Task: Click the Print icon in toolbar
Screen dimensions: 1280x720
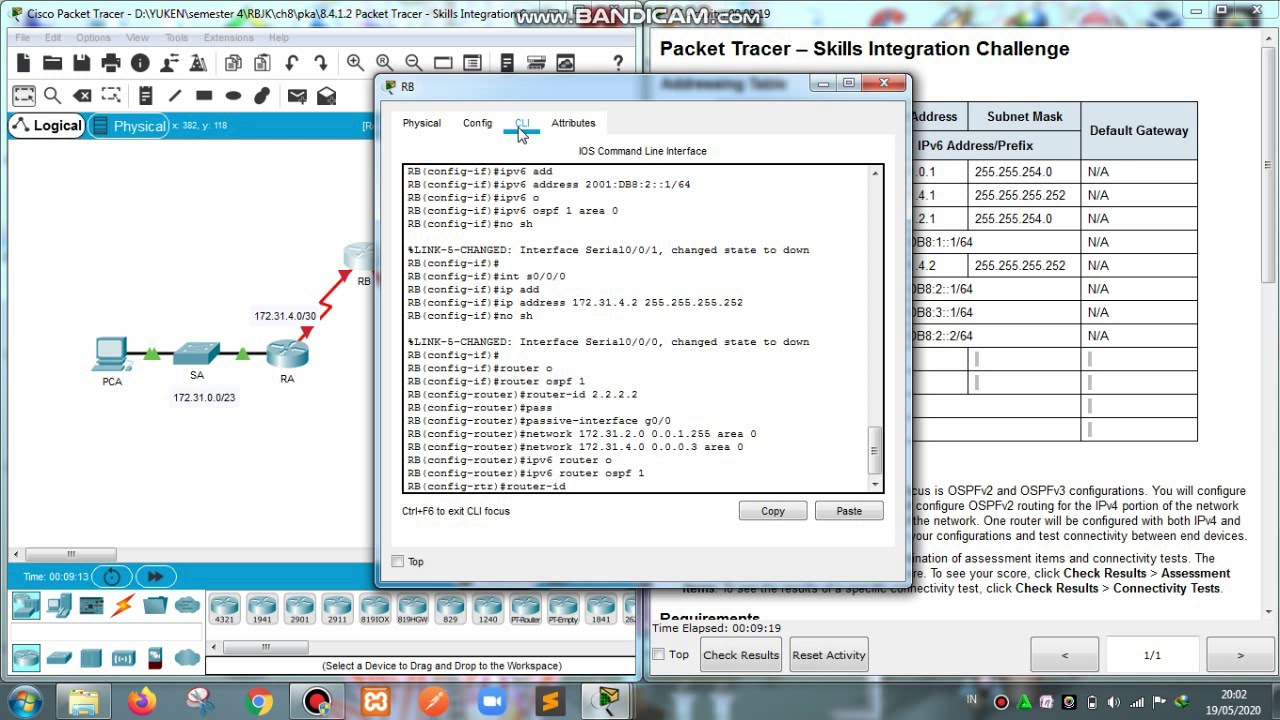Action: (111, 63)
